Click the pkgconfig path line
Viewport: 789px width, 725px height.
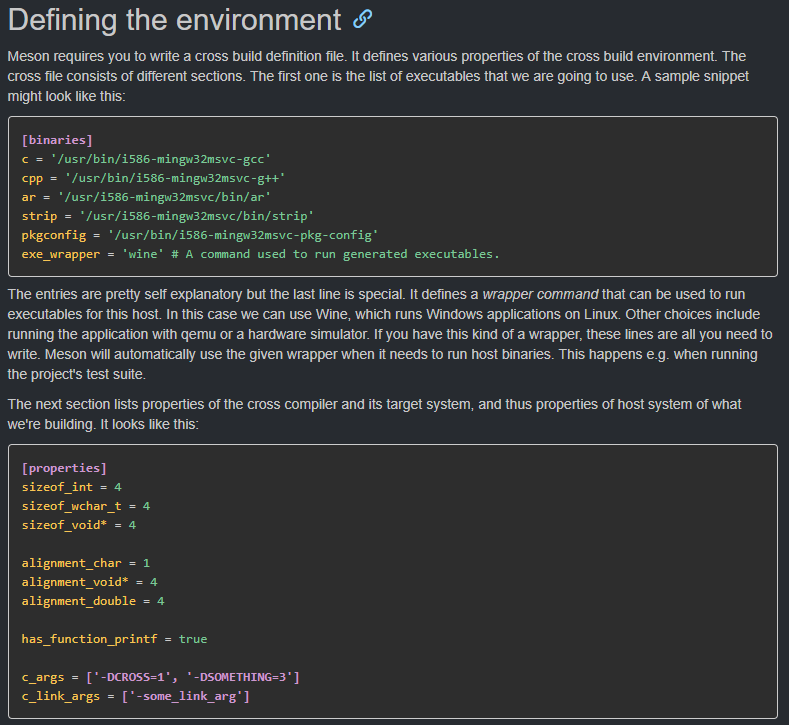click(200, 235)
